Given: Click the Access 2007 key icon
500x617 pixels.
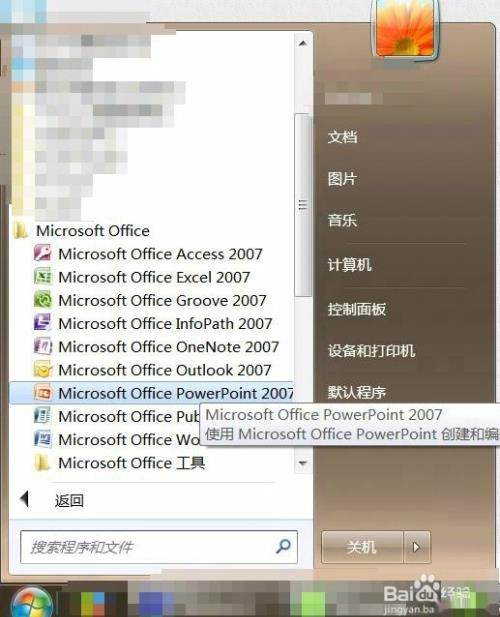Looking at the screenshot, I should 42,253.
